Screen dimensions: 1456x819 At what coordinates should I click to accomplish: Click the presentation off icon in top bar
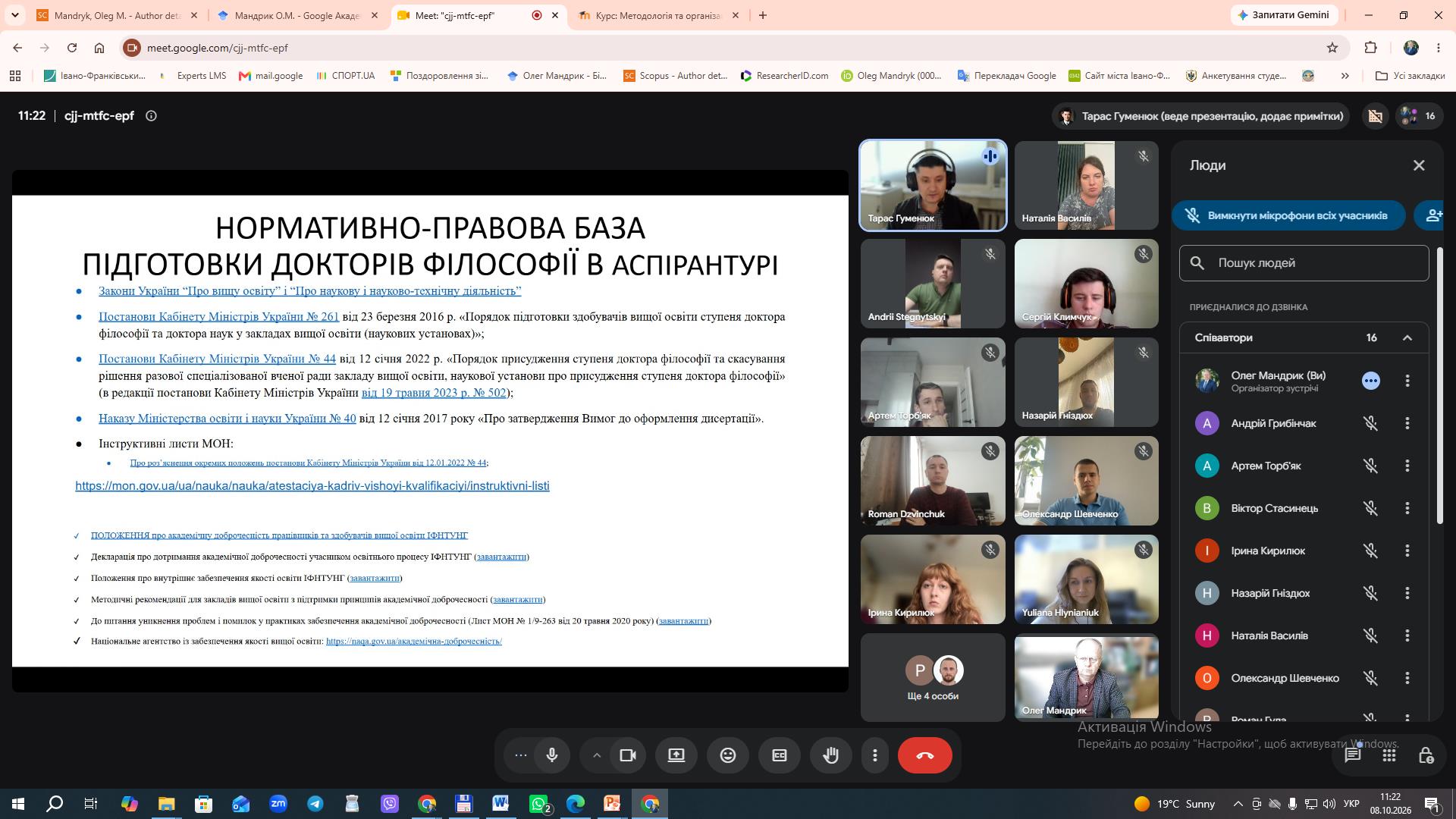[x=1375, y=116]
